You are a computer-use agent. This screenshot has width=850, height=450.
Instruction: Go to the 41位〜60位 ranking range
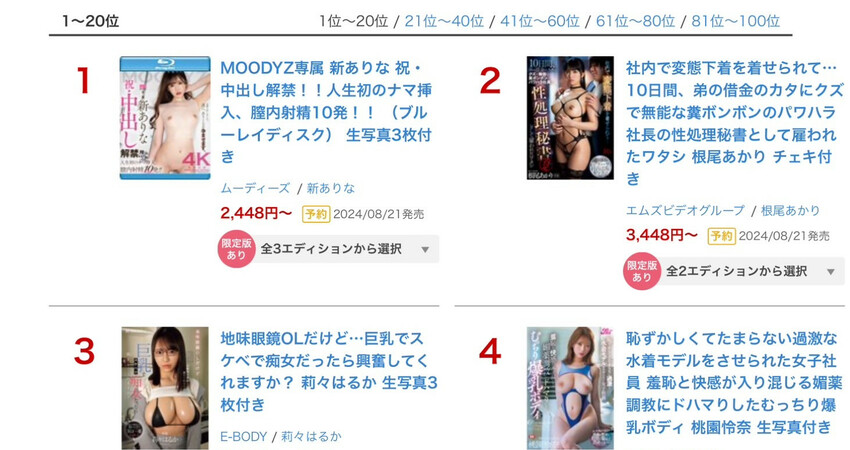point(540,21)
